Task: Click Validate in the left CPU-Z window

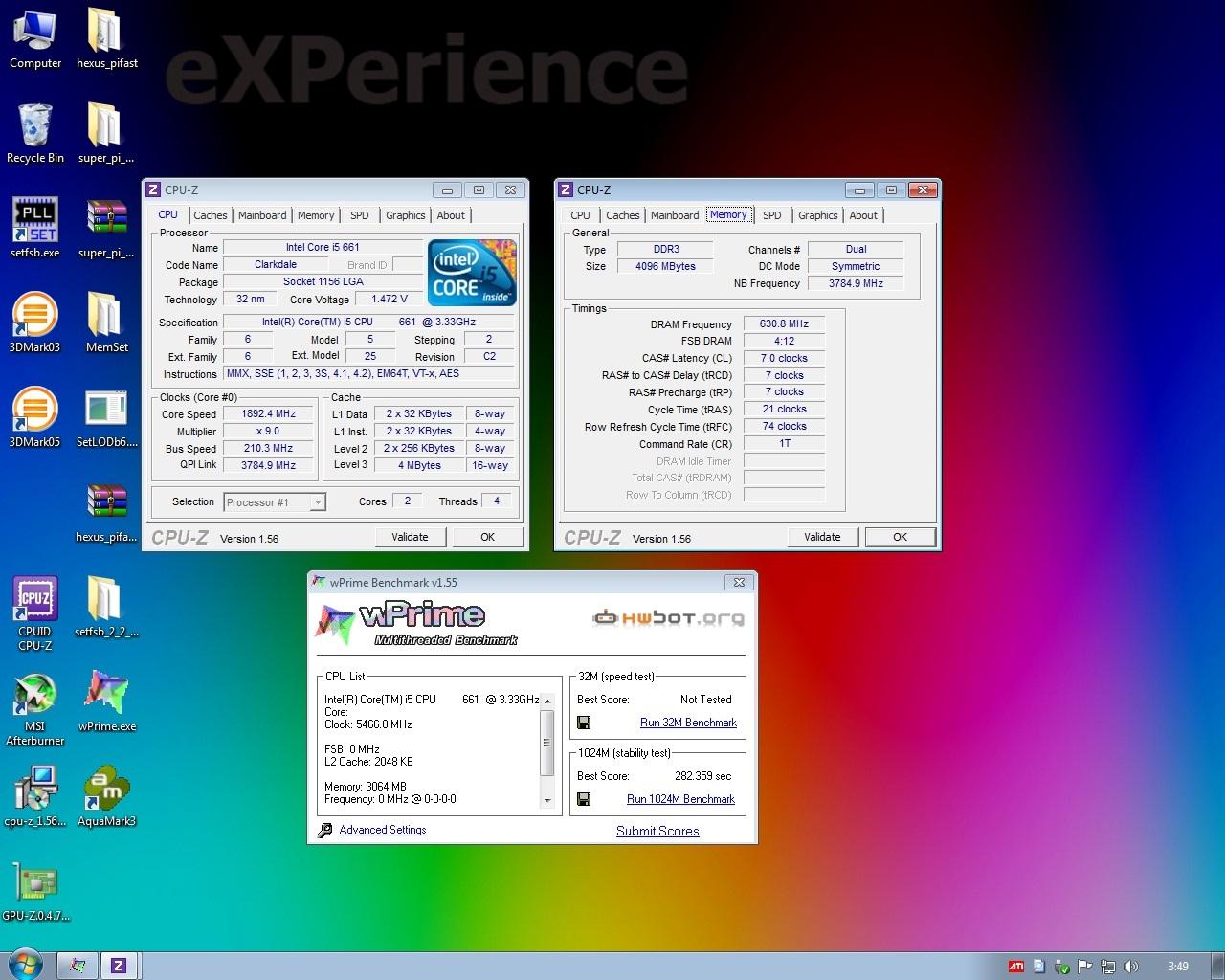Action: pyautogui.click(x=410, y=537)
